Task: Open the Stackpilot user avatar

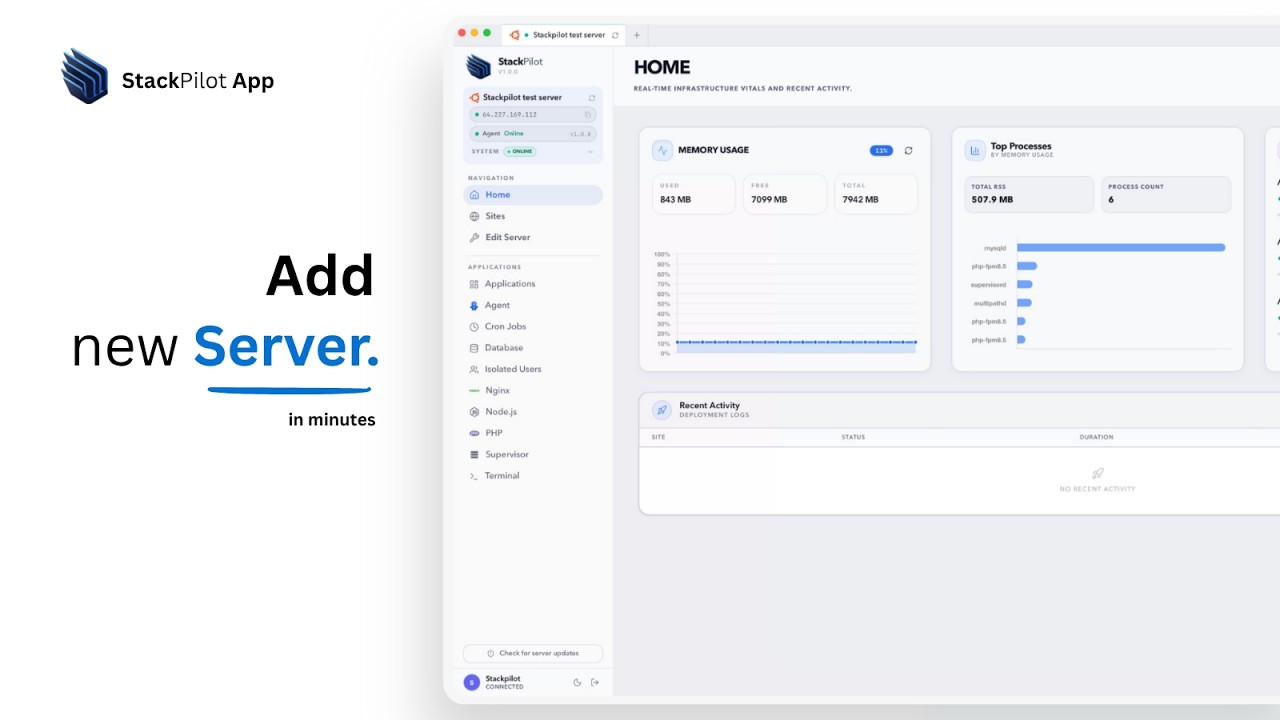Action: click(x=472, y=682)
